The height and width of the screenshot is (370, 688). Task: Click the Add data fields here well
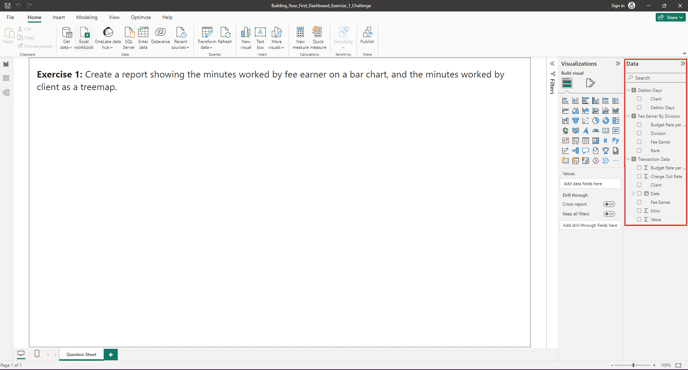click(x=590, y=183)
